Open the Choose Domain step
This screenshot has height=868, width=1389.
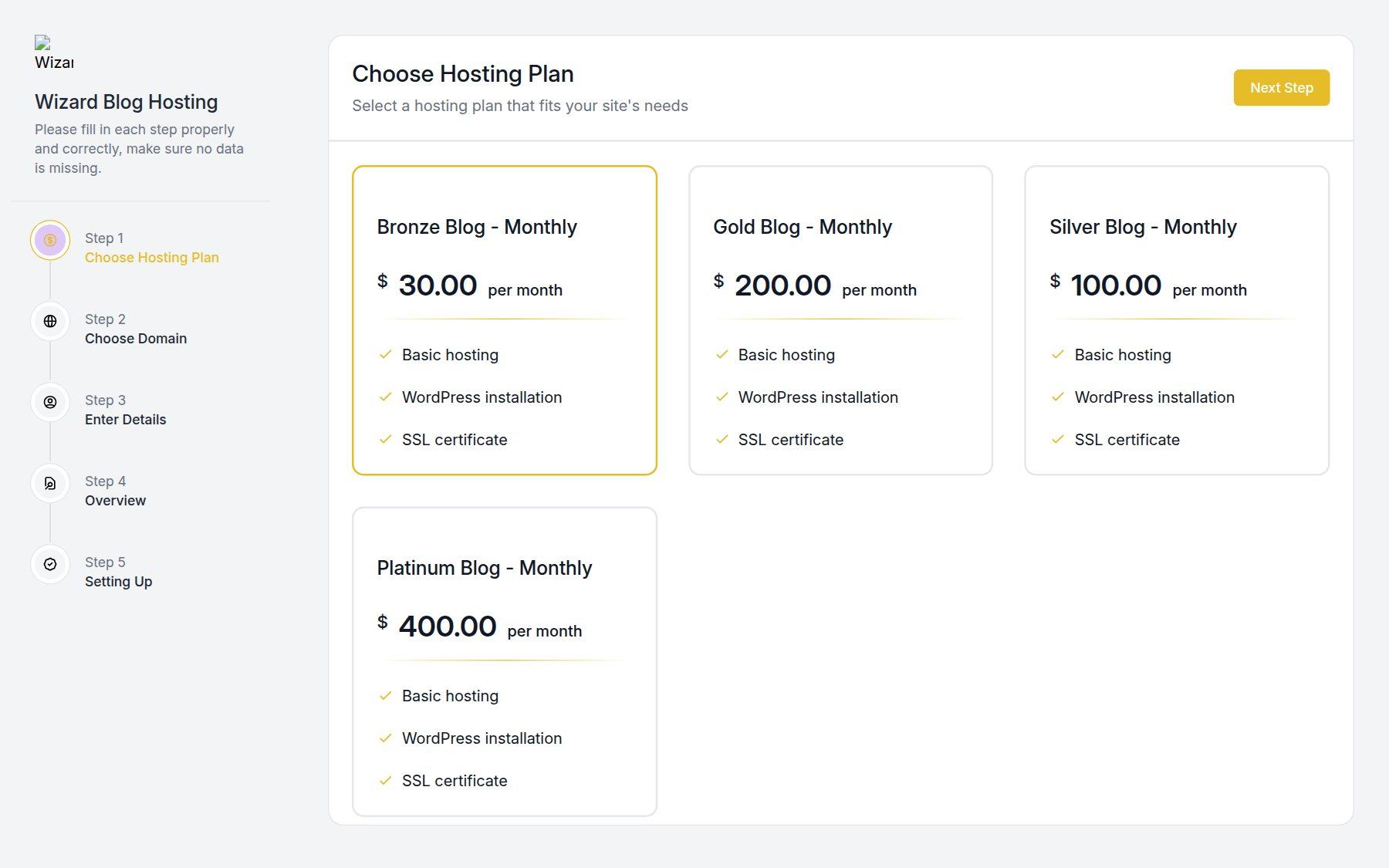[136, 339]
